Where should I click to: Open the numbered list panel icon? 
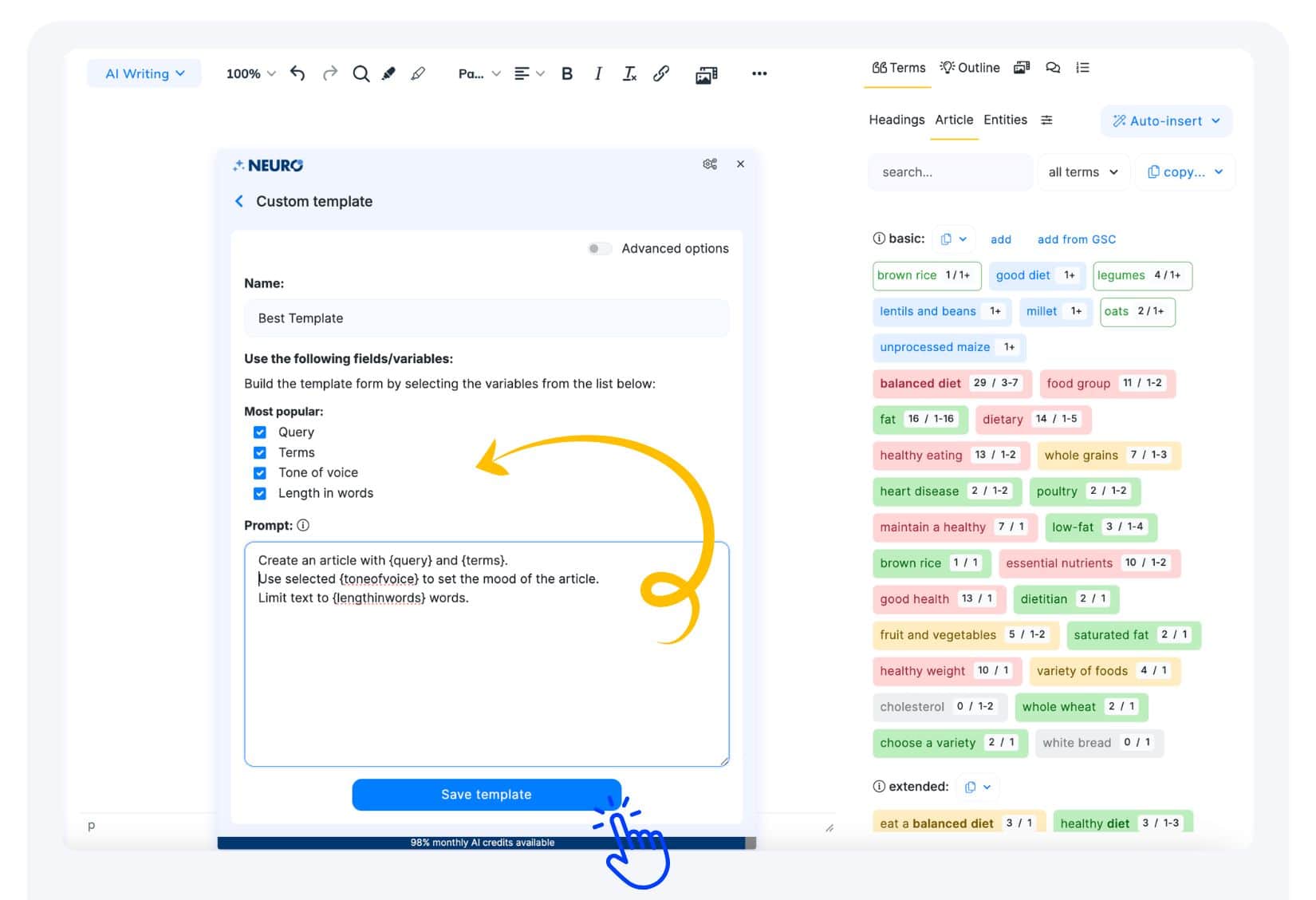[1082, 68]
